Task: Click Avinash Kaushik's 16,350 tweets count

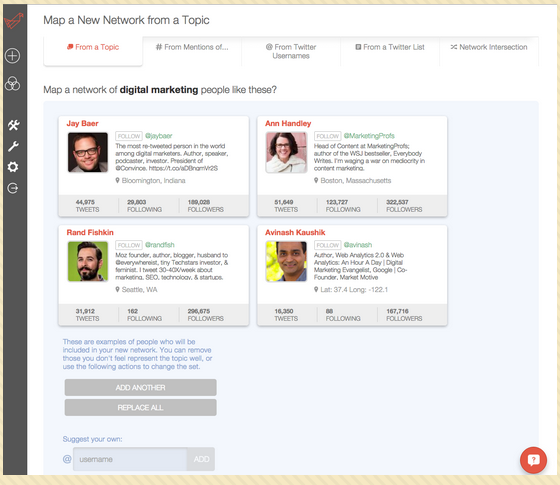Action: tap(284, 311)
